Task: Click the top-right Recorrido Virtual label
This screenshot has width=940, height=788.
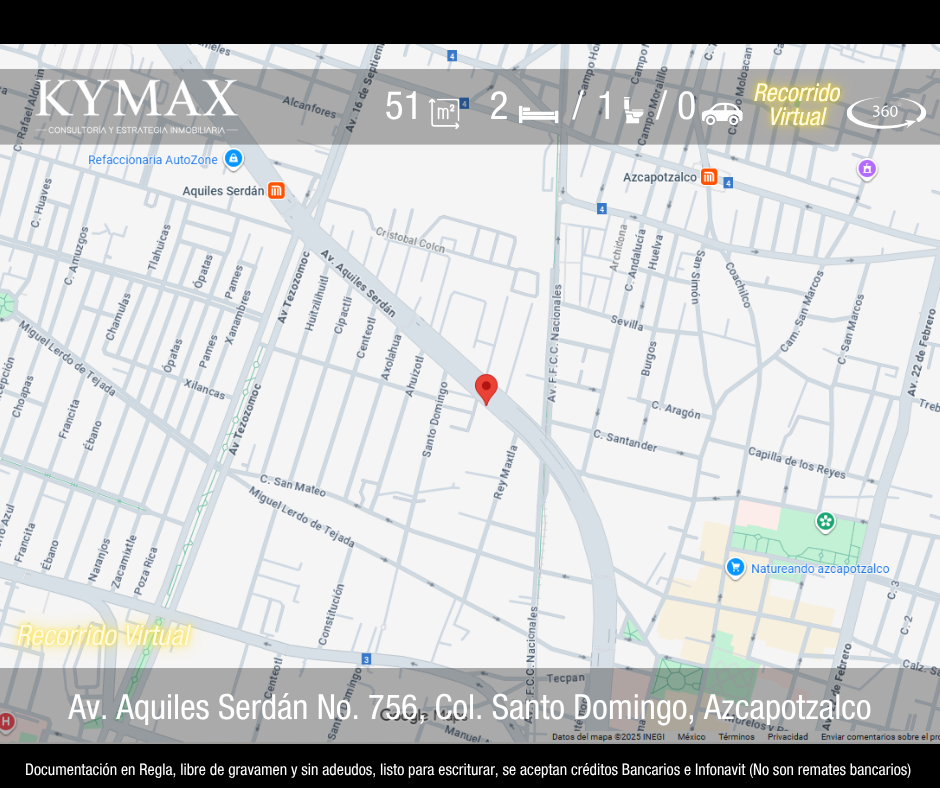Action: click(797, 105)
